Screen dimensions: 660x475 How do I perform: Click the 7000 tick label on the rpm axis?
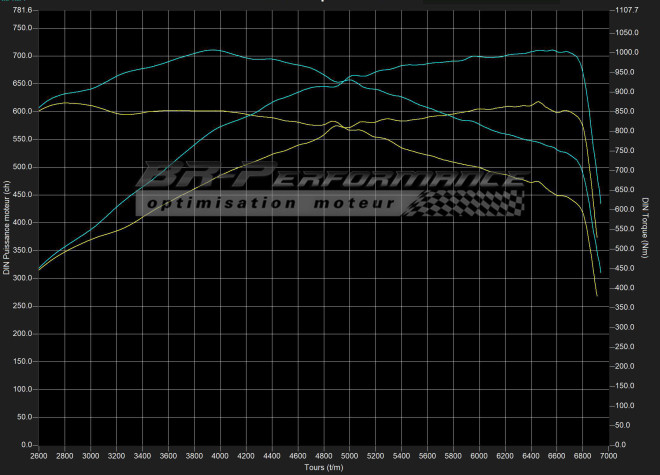tap(608, 456)
